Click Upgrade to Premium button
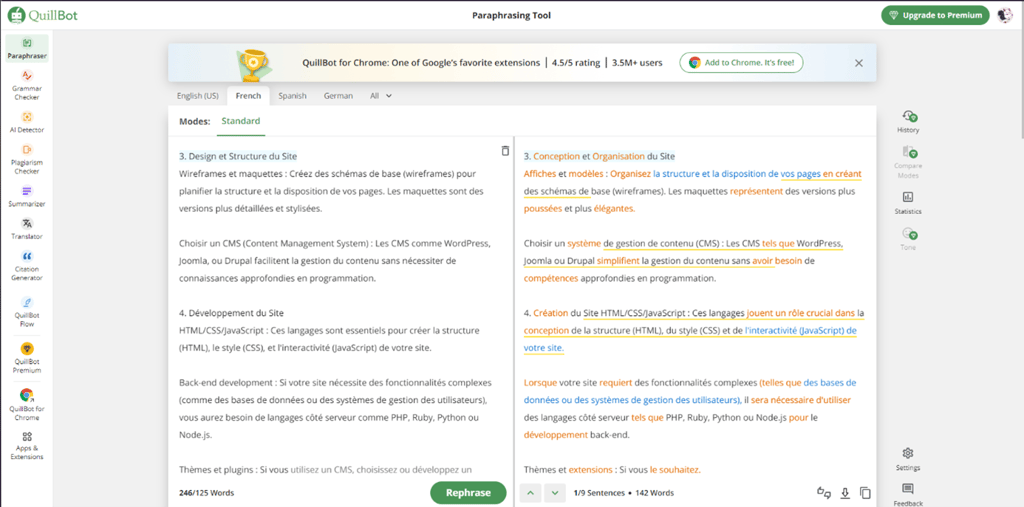Image resolution: width=1024 pixels, height=507 pixels. (935, 15)
